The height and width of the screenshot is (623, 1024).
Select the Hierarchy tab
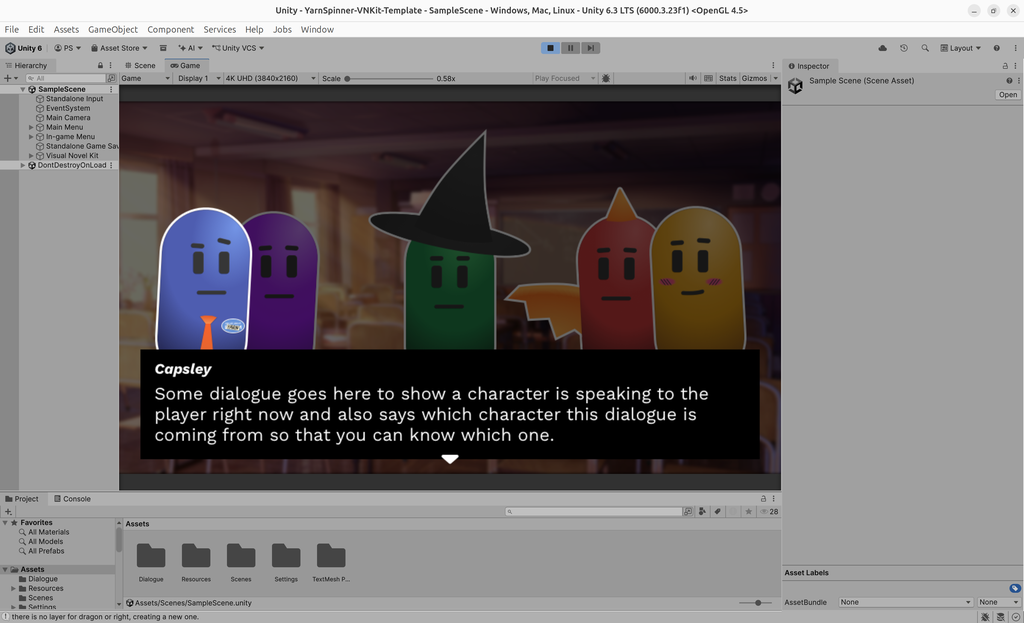[x=26, y=65]
